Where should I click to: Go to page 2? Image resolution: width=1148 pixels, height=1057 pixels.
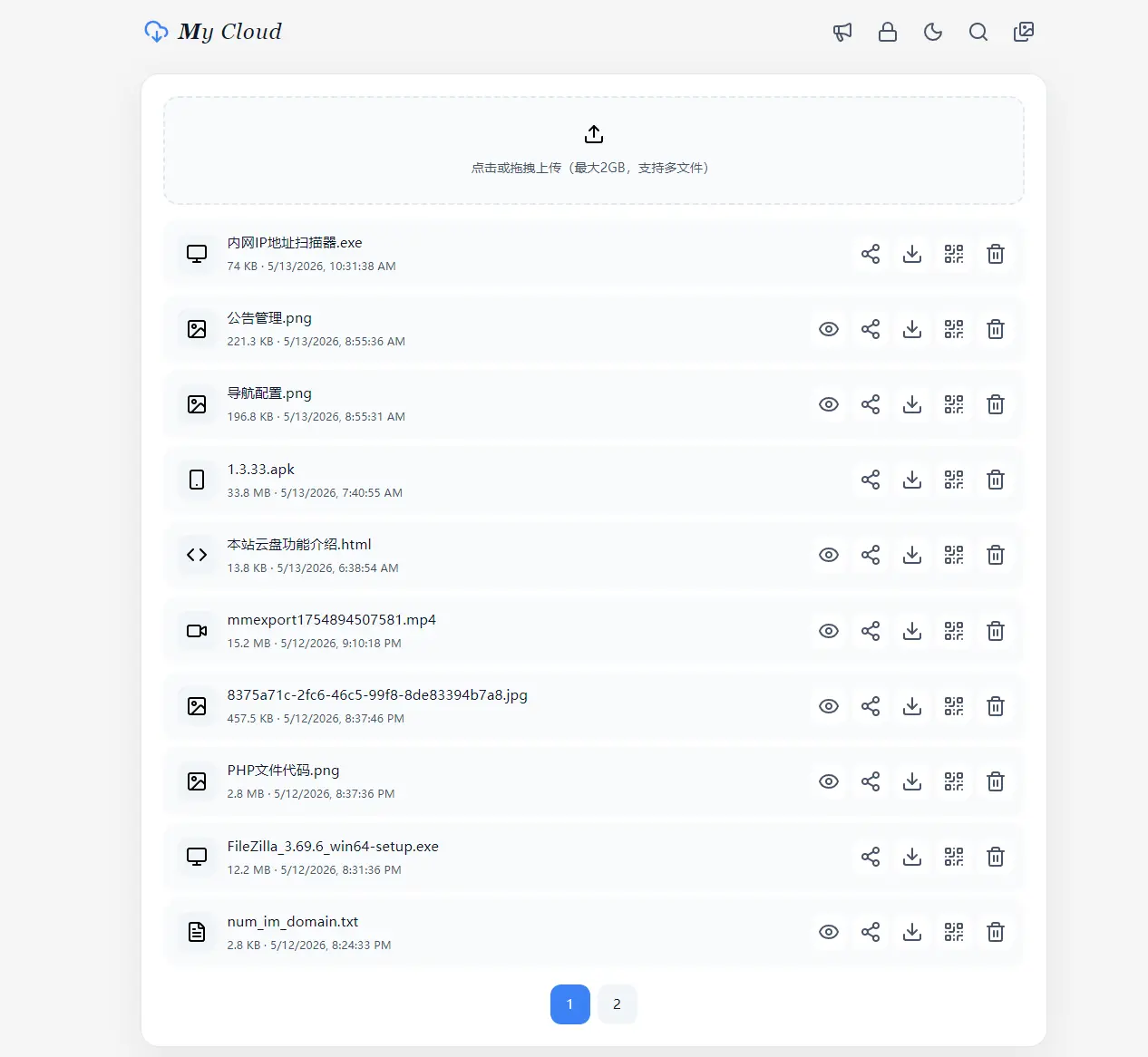(617, 1004)
